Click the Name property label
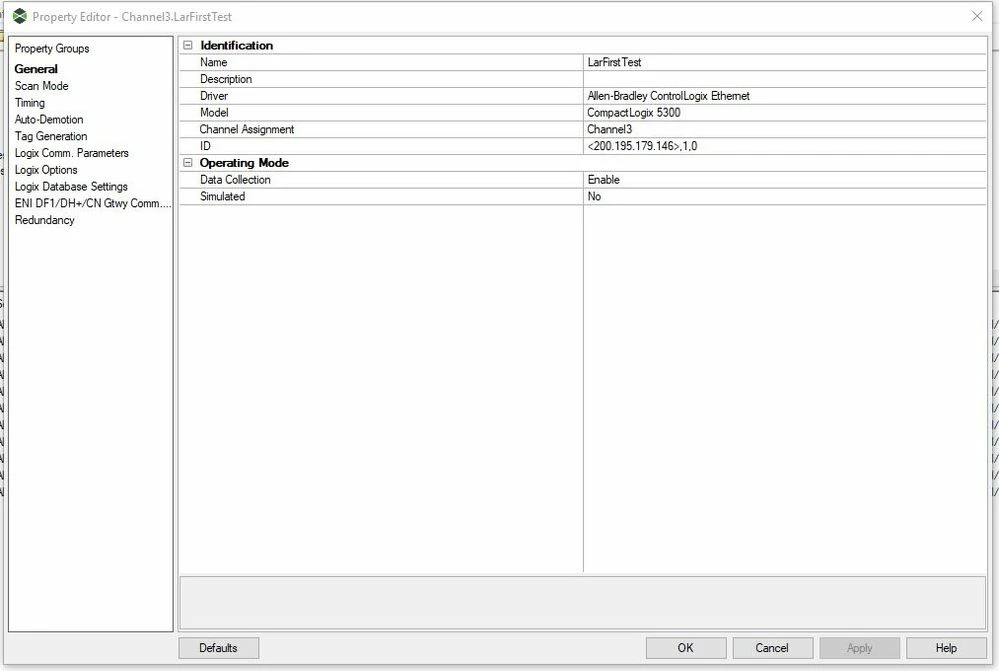The height and width of the screenshot is (671, 999). (x=213, y=62)
